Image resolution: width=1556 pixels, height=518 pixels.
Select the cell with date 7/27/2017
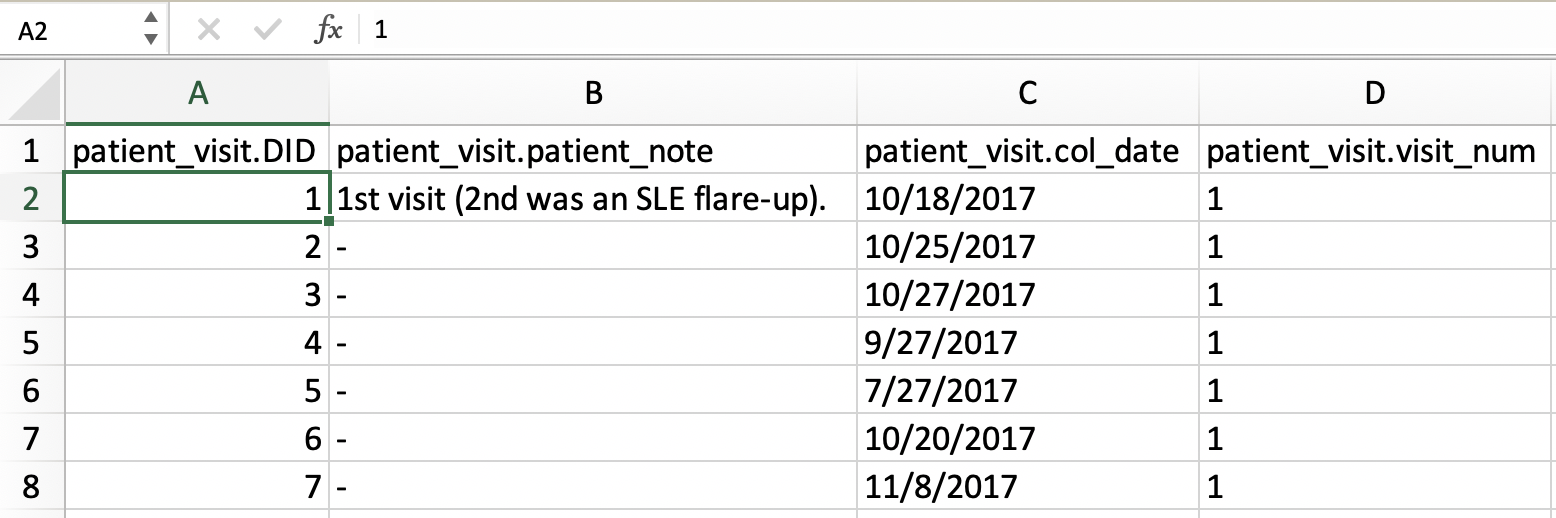pos(1028,390)
